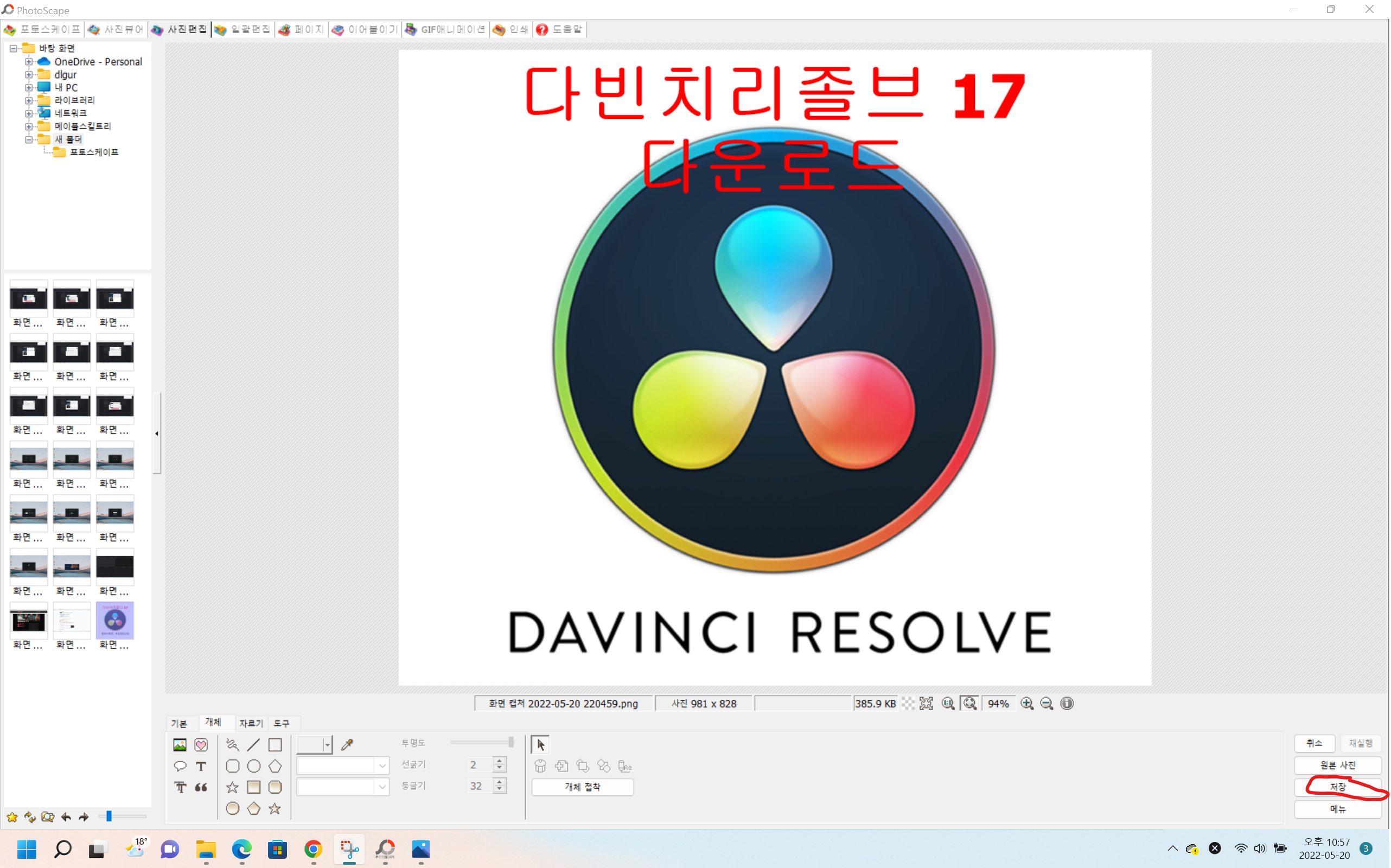Viewport: 1391px width, 868px height.
Task: Toggle the transparency checkerboard preview
Action: (x=908, y=703)
